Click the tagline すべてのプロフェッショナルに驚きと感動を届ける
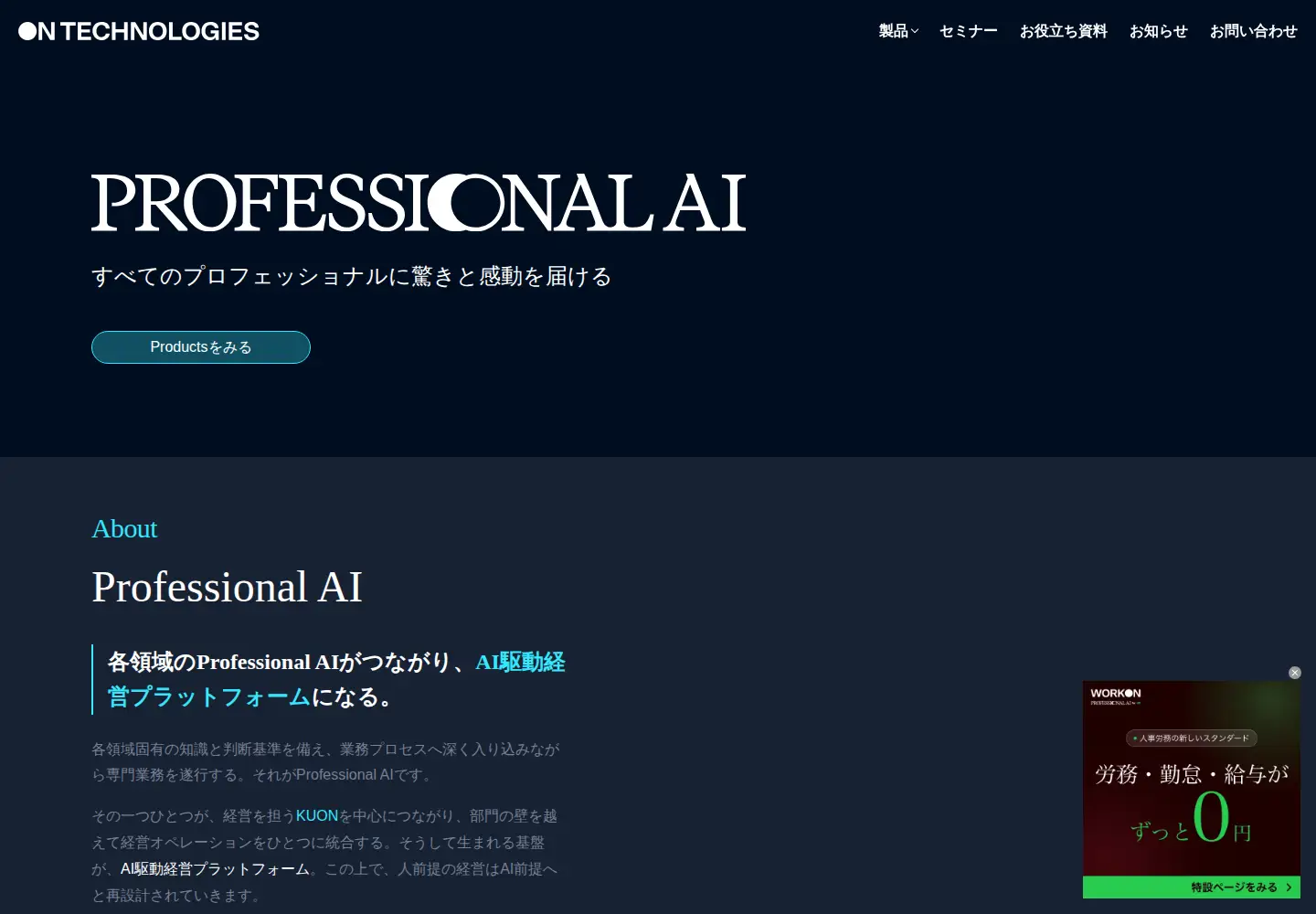Viewport: 1316px width, 914px height. tap(352, 276)
